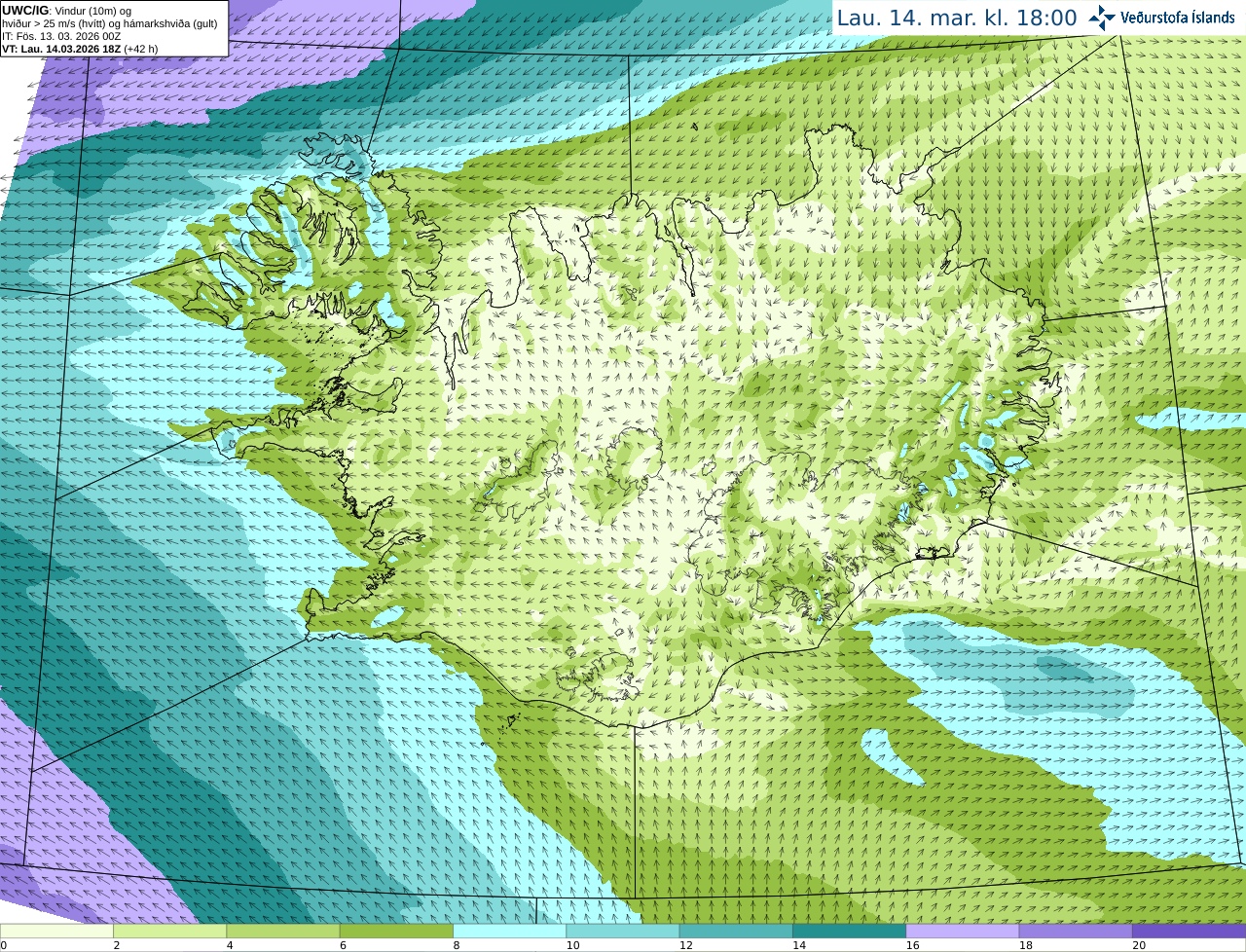Screen dimensions: 1246x952
Task: Select the 12–14 m/s medium teal swatch
Action: pyautogui.click(x=736, y=931)
